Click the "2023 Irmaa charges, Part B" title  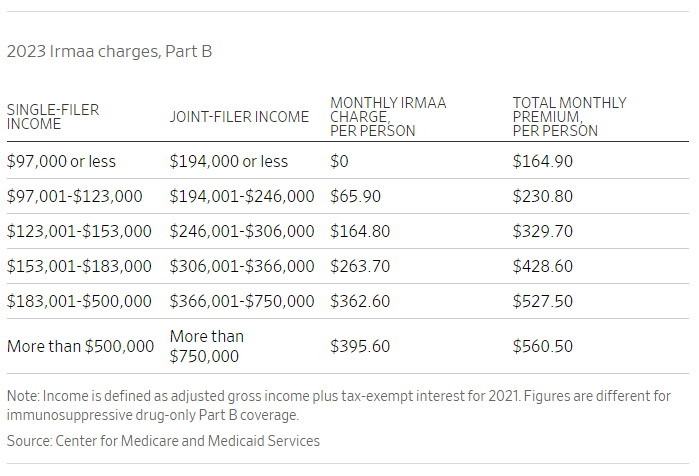click(109, 51)
